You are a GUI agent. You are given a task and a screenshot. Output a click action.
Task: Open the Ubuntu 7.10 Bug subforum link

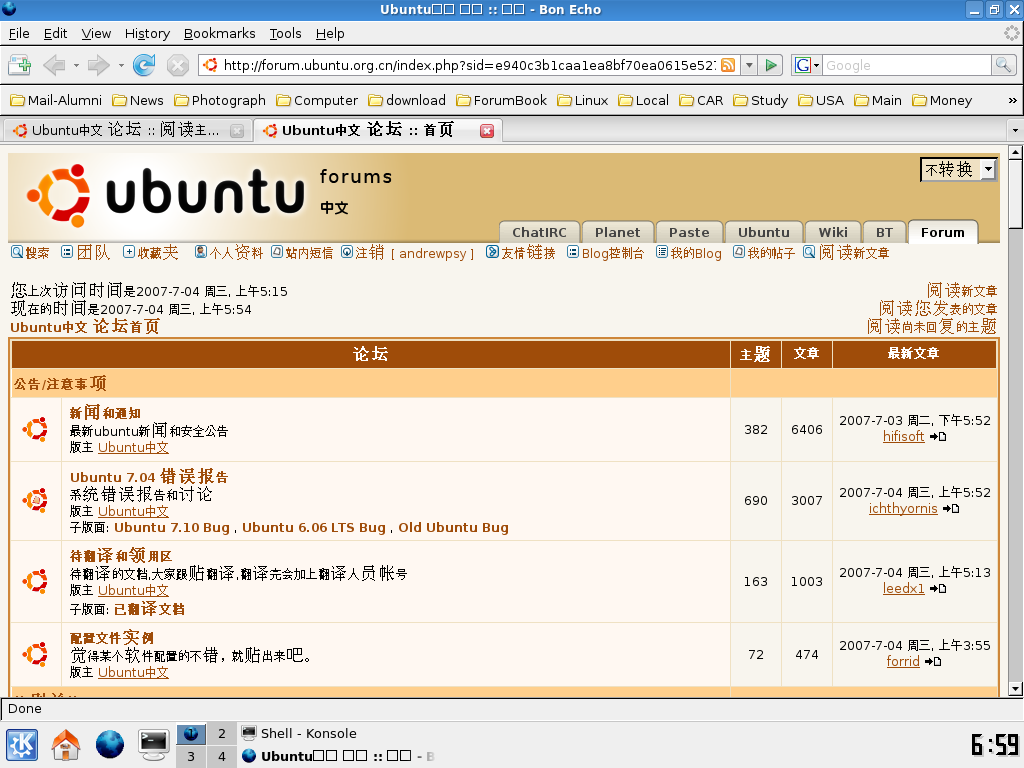click(x=172, y=528)
